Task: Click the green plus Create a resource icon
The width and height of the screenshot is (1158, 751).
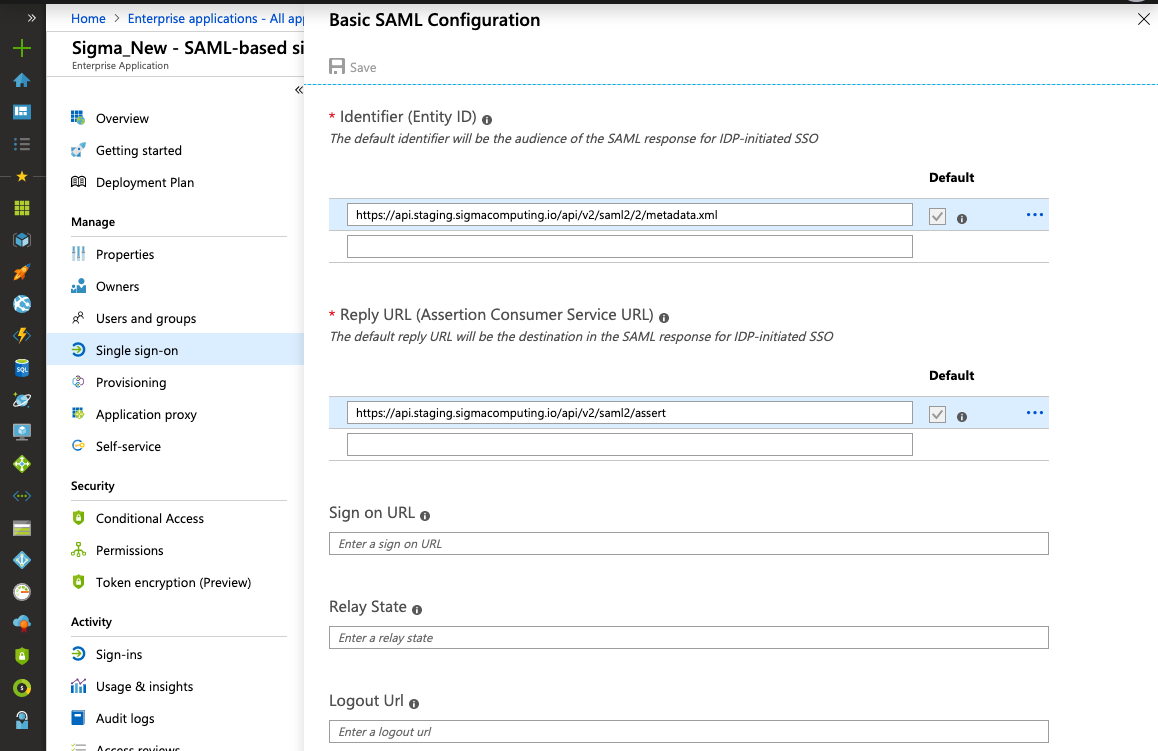Action: coord(22,48)
